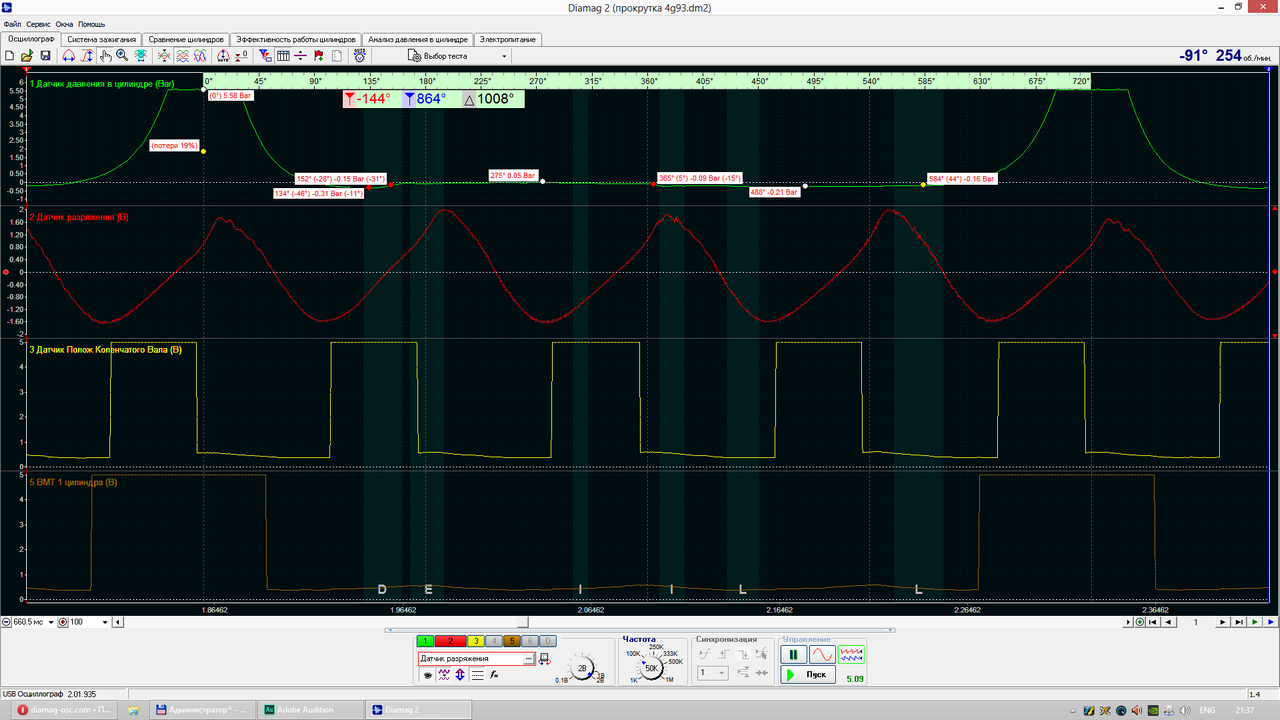Click the divide line toolbar icon
Image resolution: width=1280 pixels, height=720 pixels.
tap(300, 56)
